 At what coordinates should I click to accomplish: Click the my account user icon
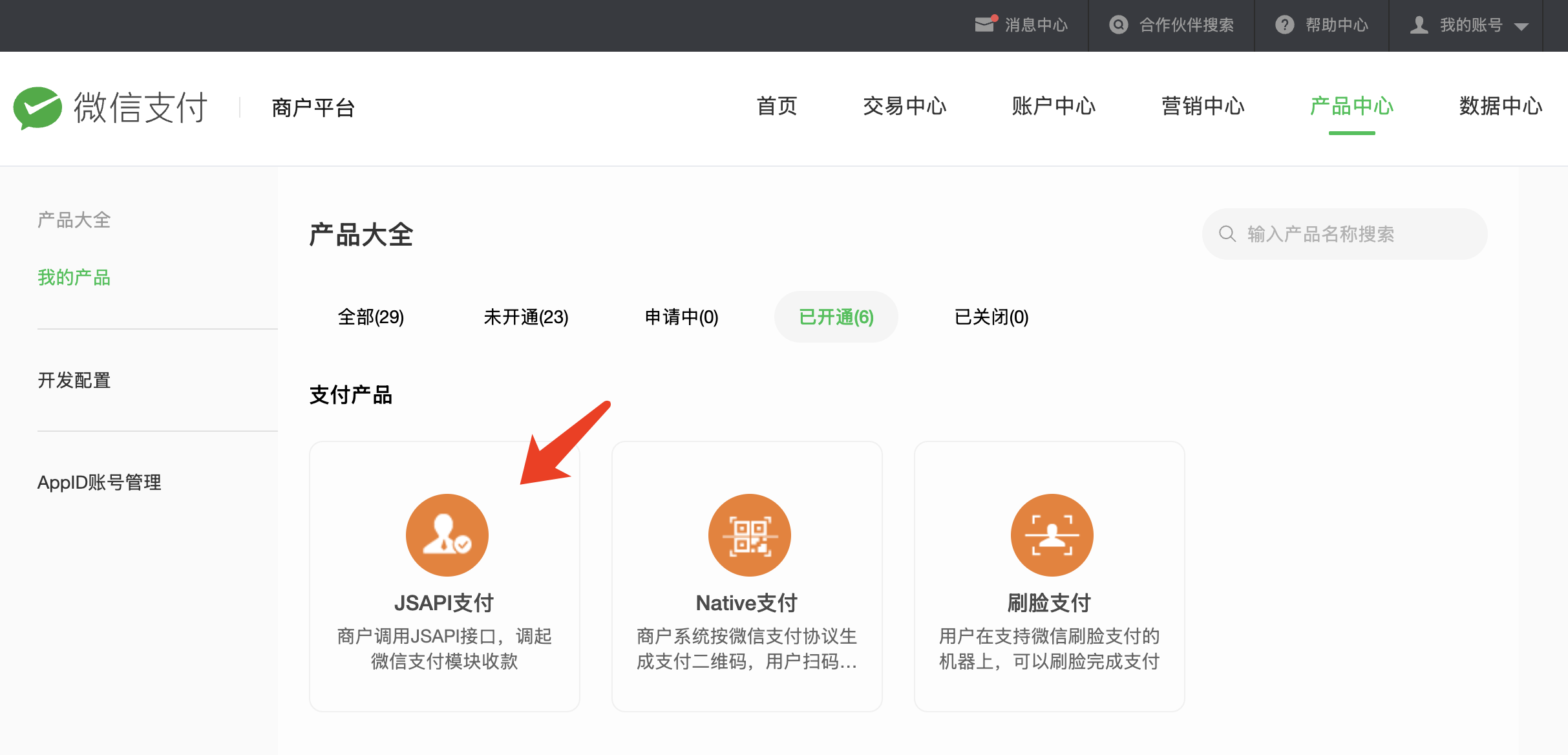pyautogui.click(x=1419, y=25)
